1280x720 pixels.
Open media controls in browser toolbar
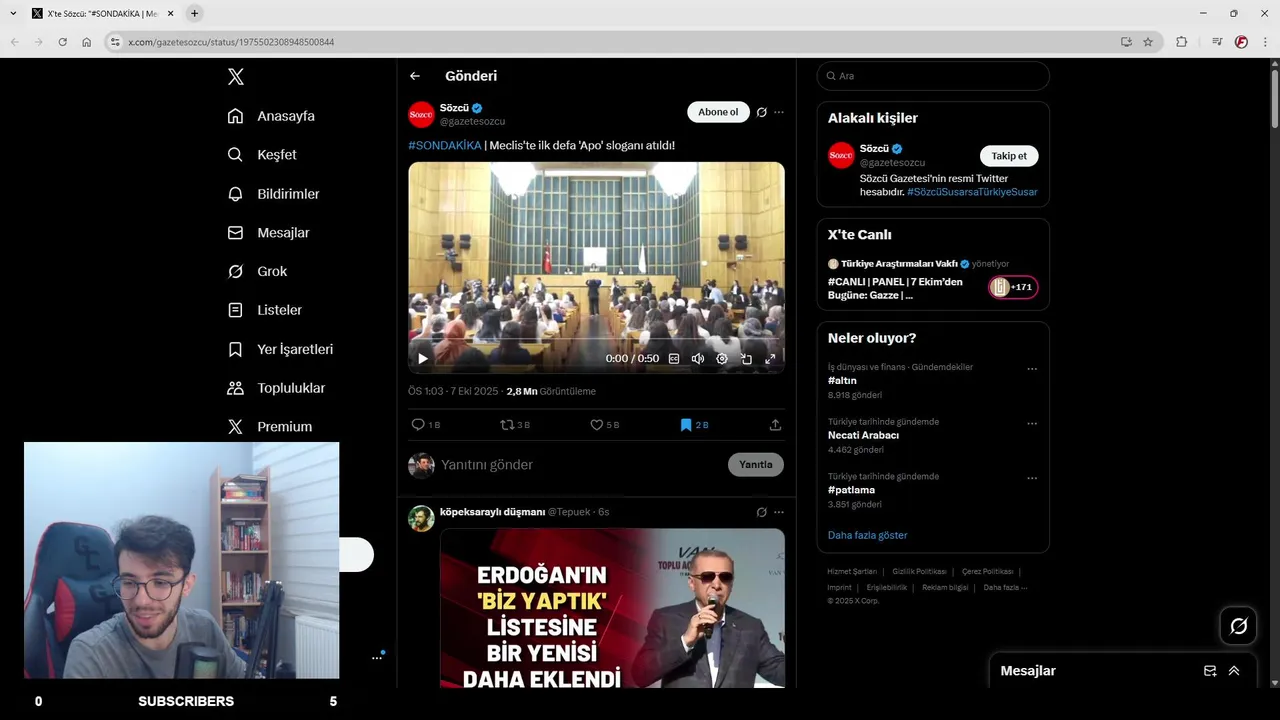point(1217,42)
